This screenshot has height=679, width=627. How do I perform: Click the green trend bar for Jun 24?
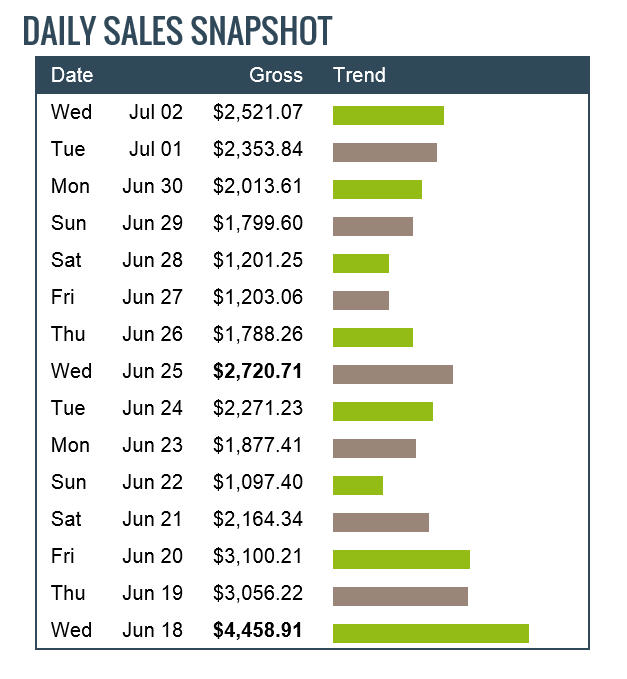tap(382, 411)
